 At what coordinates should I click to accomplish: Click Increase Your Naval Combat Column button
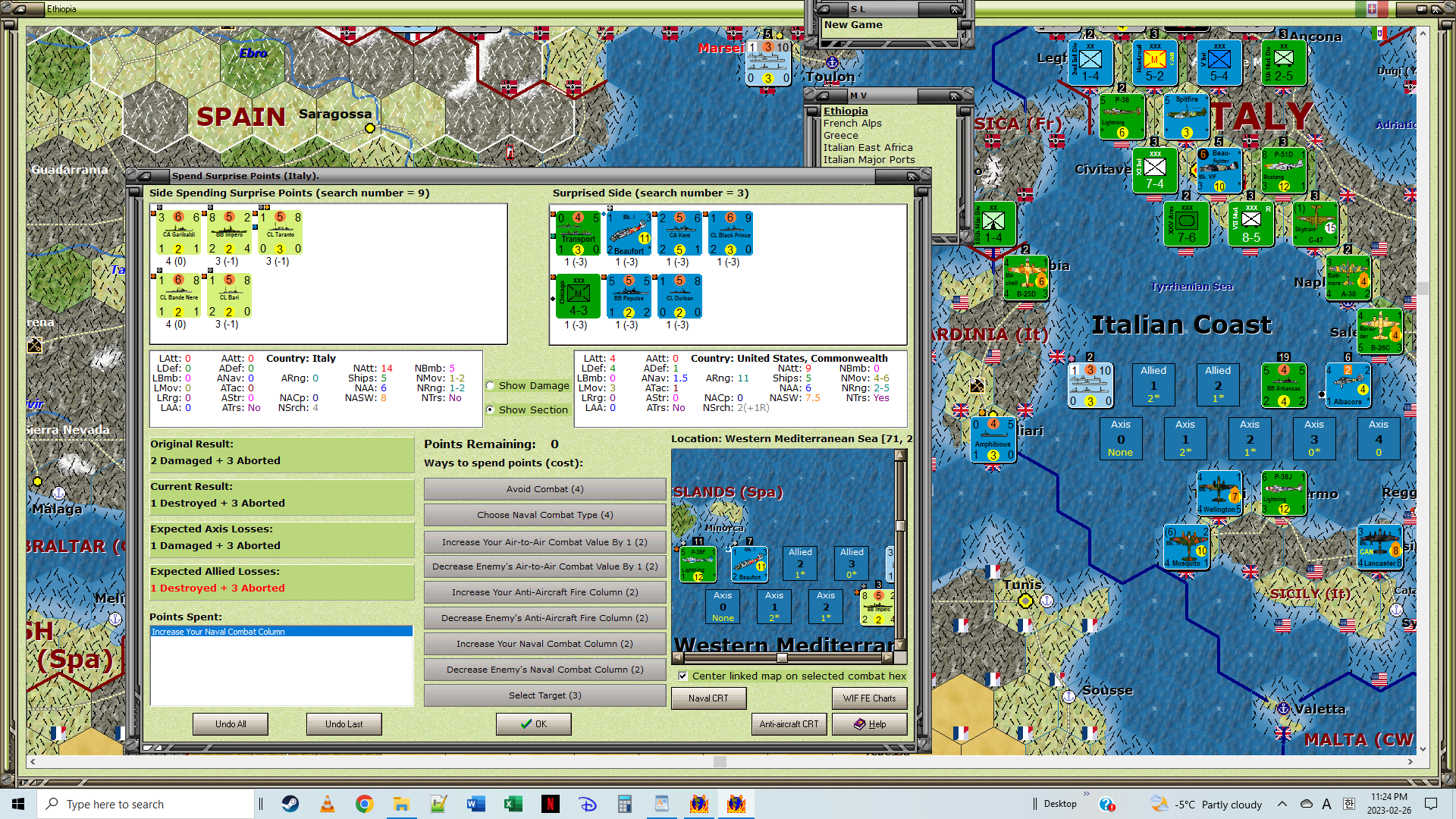[544, 644]
